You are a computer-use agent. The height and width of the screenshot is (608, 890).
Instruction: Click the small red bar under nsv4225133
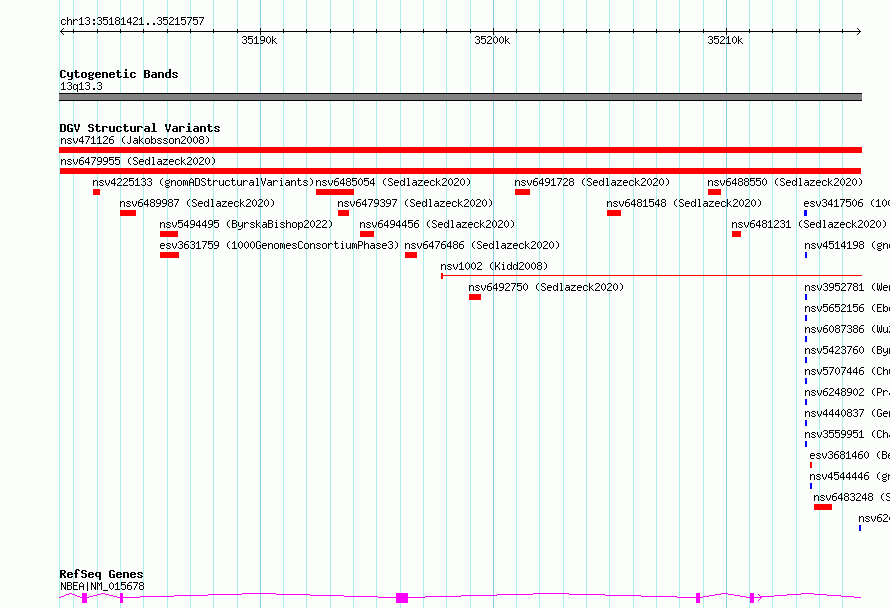[96, 192]
